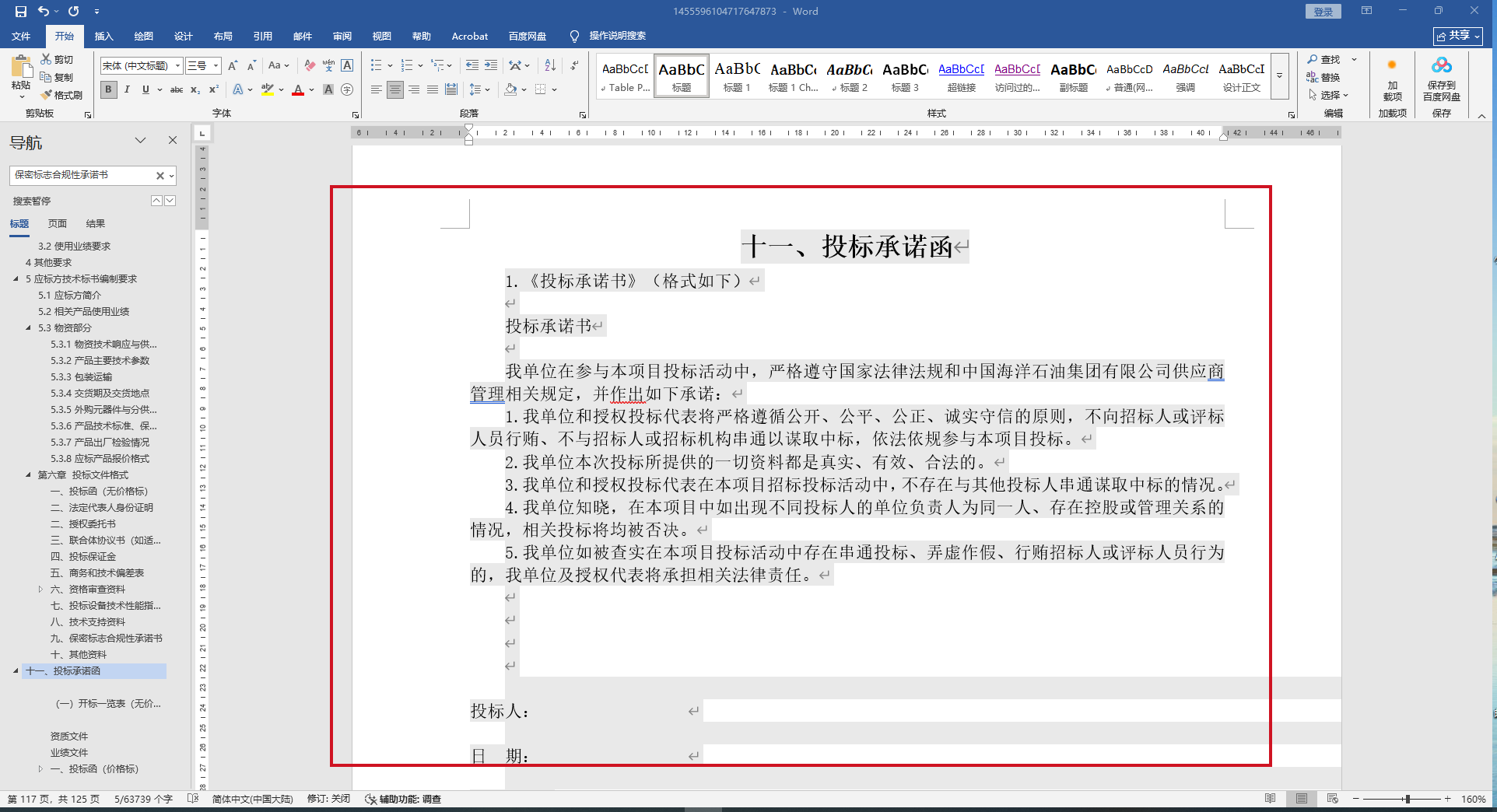
Task: Apply subscript formatting
Action: (195, 89)
